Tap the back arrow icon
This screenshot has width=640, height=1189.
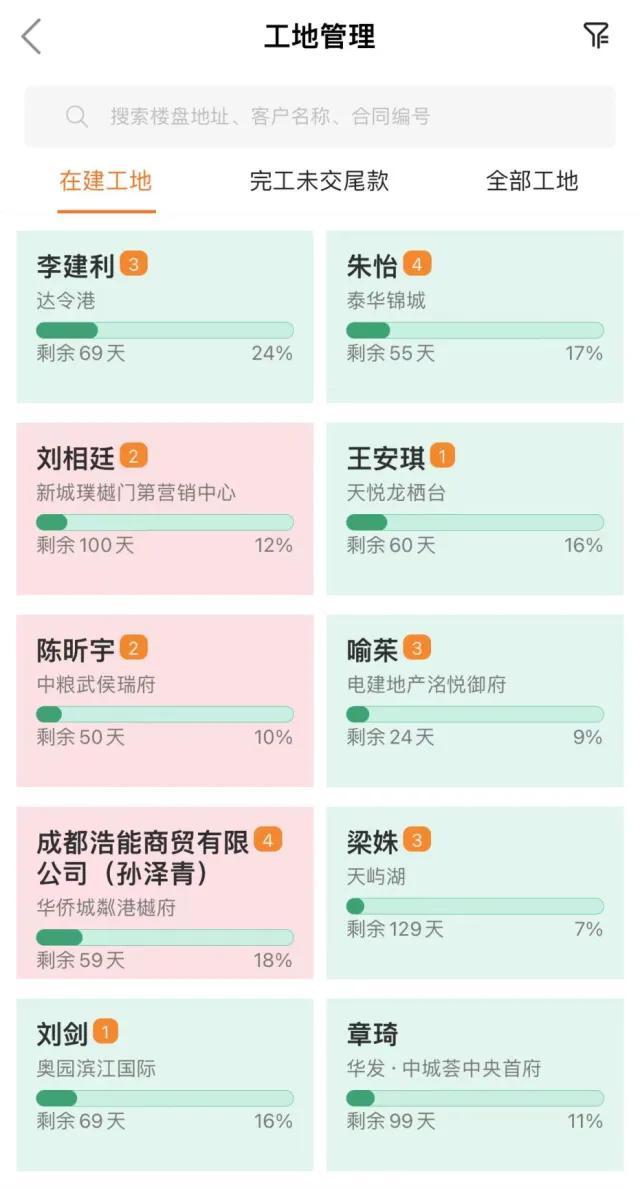31,36
